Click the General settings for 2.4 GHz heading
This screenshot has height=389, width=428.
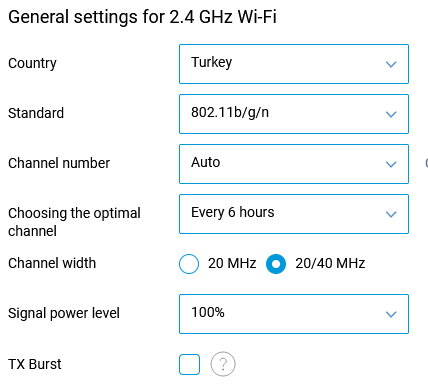click(142, 17)
